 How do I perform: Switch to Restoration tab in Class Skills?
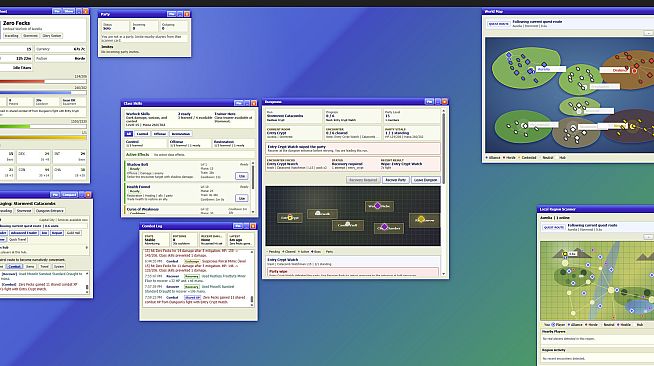tap(181, 134)
